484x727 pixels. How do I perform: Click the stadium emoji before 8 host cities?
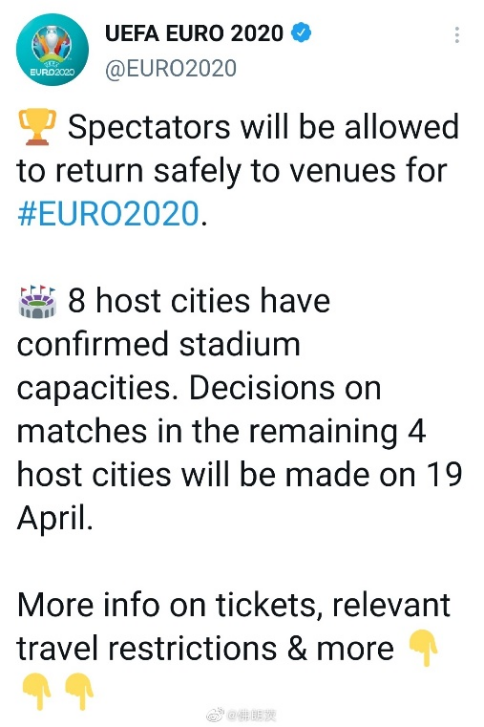coord(37,302)
